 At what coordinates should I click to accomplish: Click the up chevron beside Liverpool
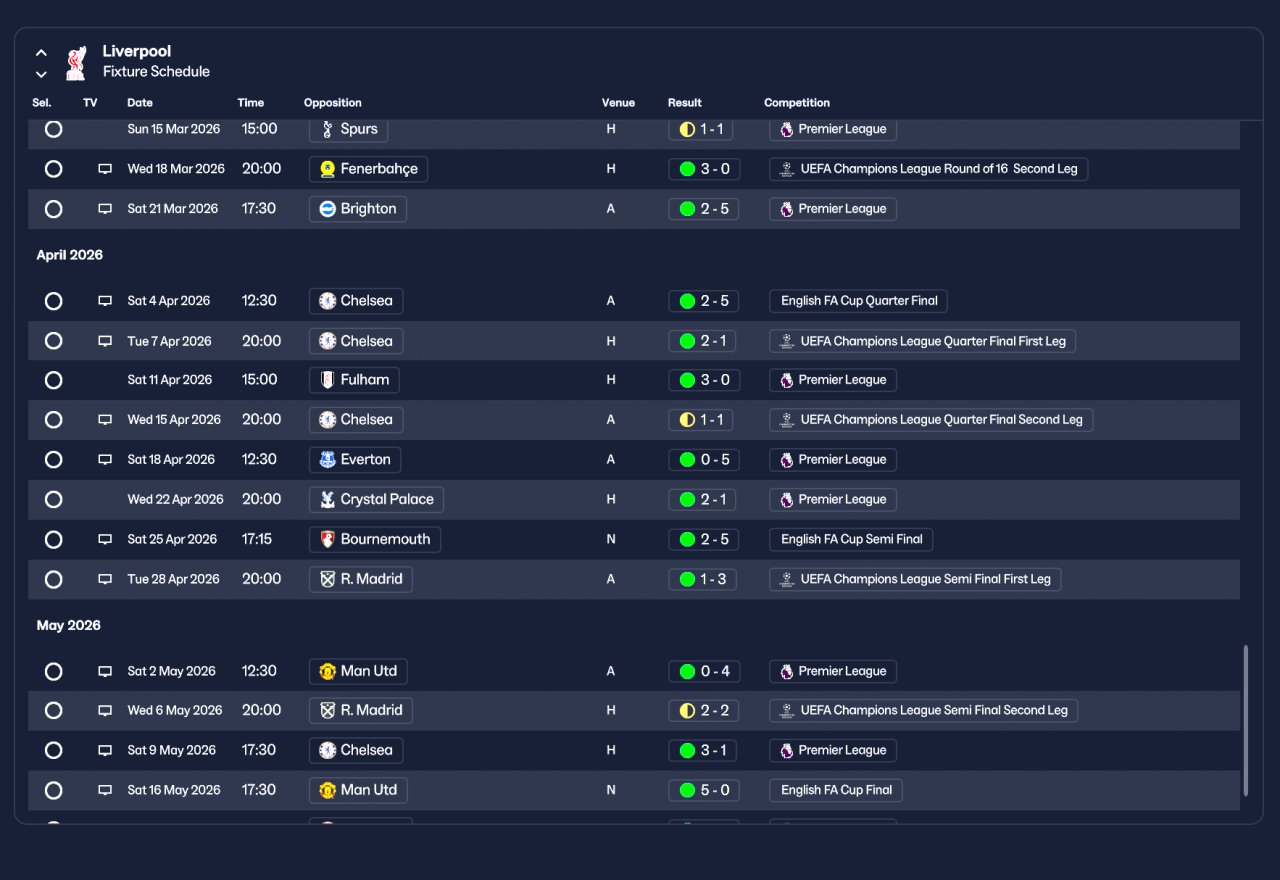(x=41, y=53)
